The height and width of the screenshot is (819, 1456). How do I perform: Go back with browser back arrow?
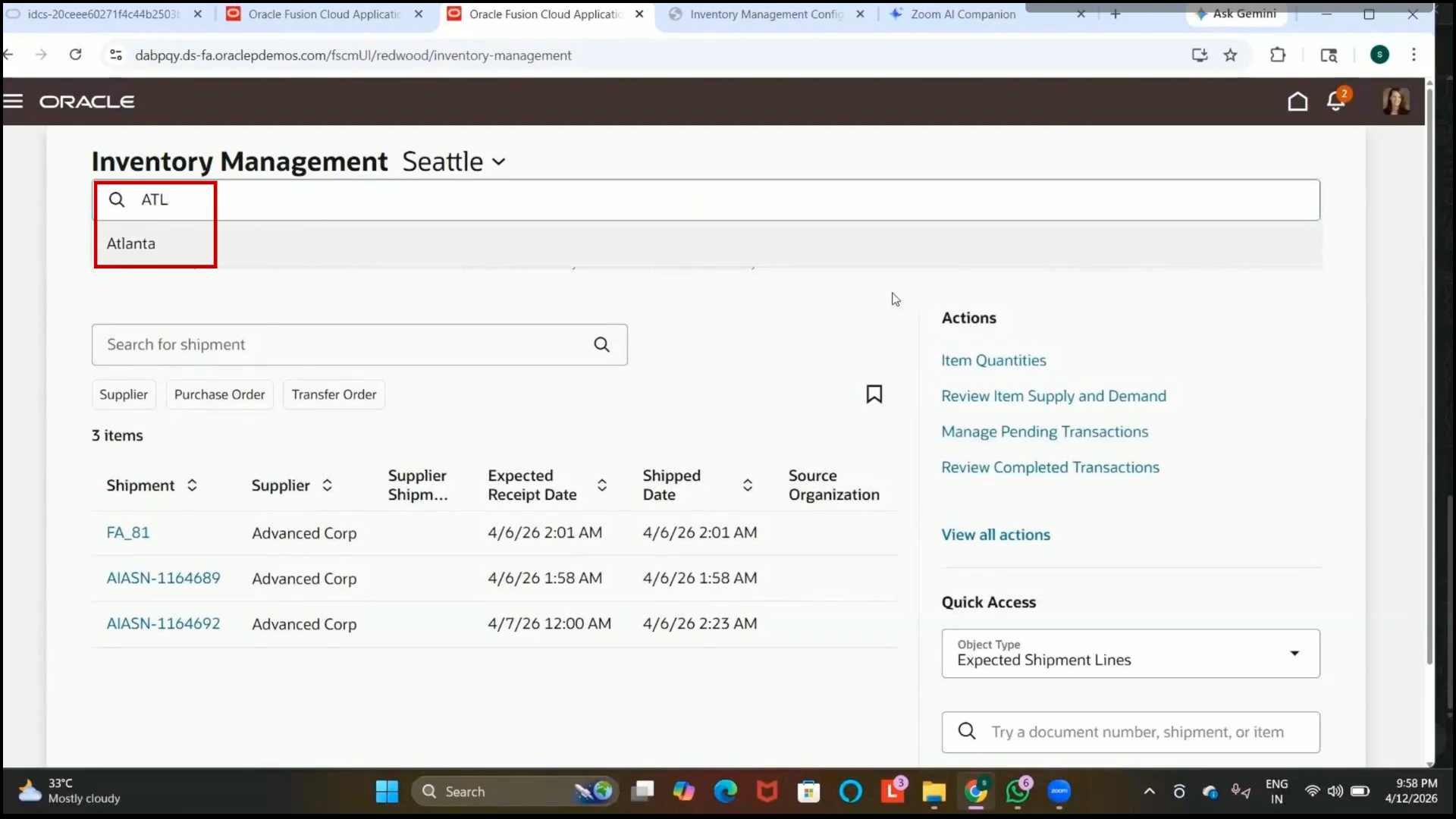point(9,55)
